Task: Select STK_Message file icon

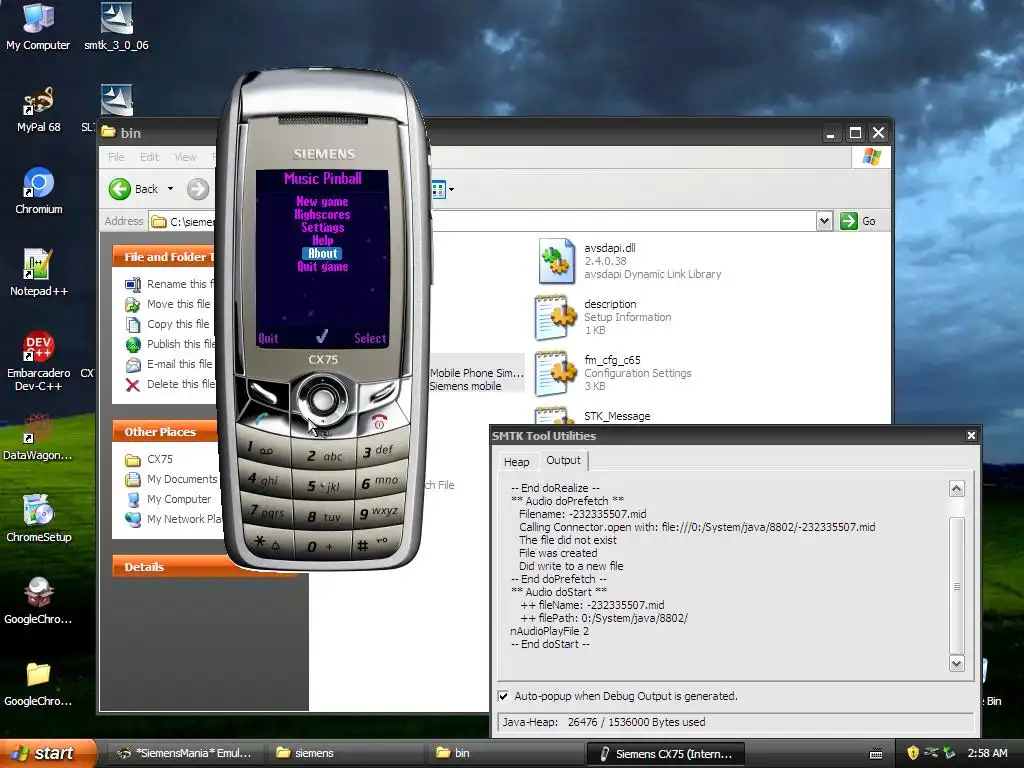Action: click(x=554, y=416)
